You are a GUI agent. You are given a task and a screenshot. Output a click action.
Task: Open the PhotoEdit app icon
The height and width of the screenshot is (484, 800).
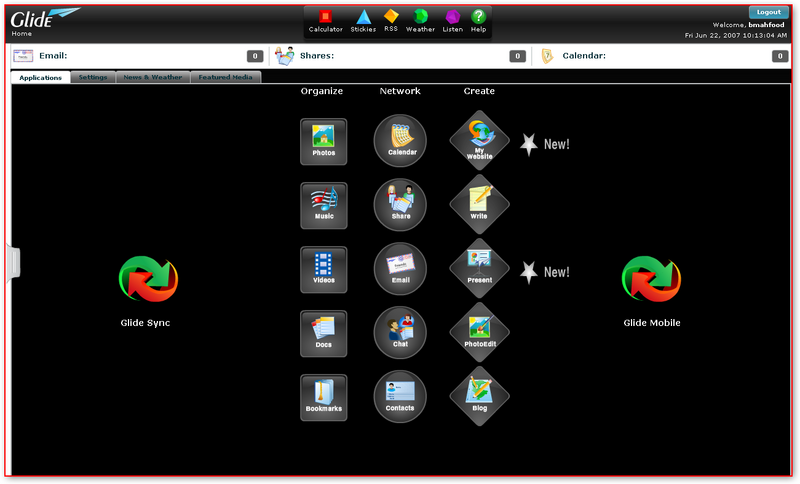[480, 332]
